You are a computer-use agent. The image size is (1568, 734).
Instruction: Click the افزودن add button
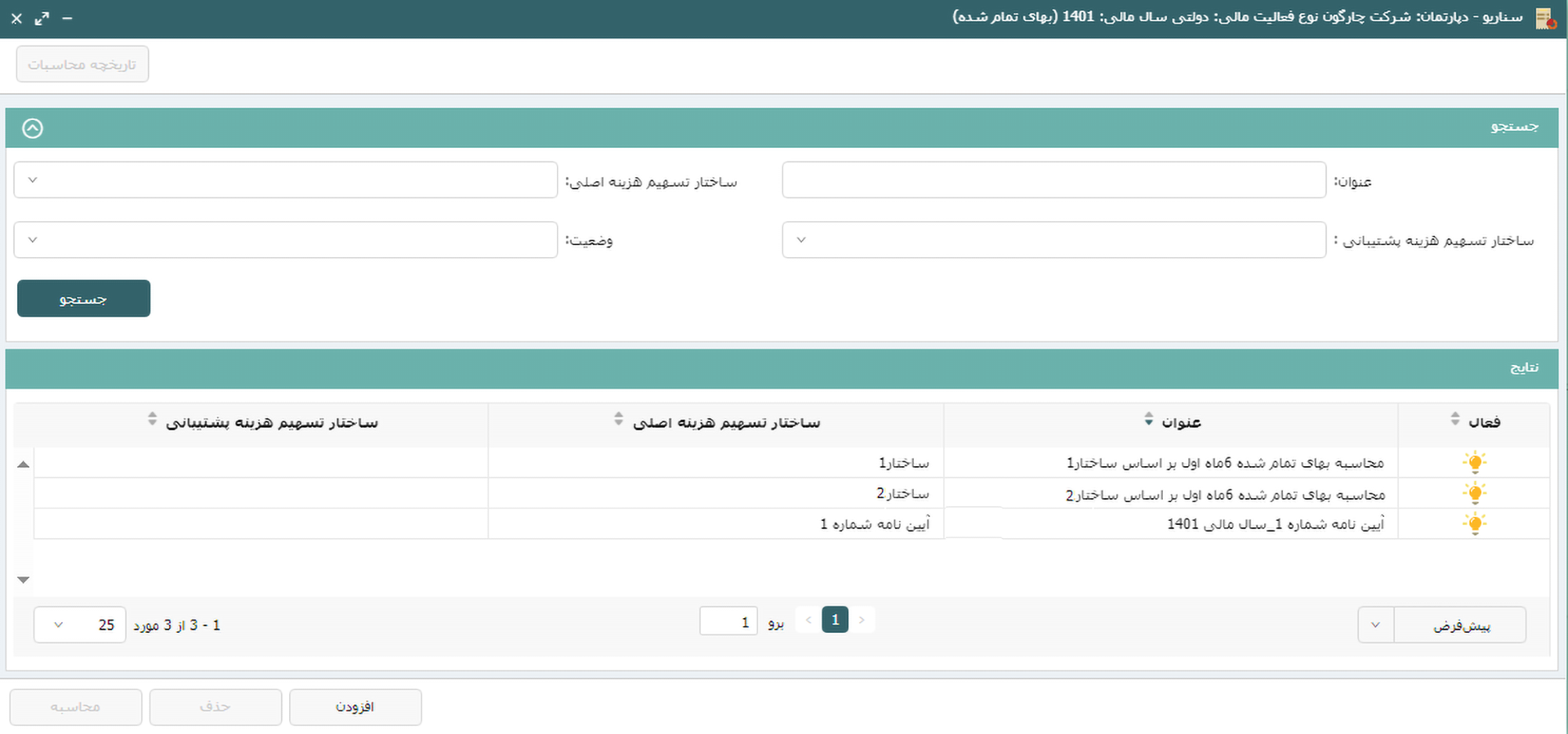pyautogui.click(x=355, y=707)
